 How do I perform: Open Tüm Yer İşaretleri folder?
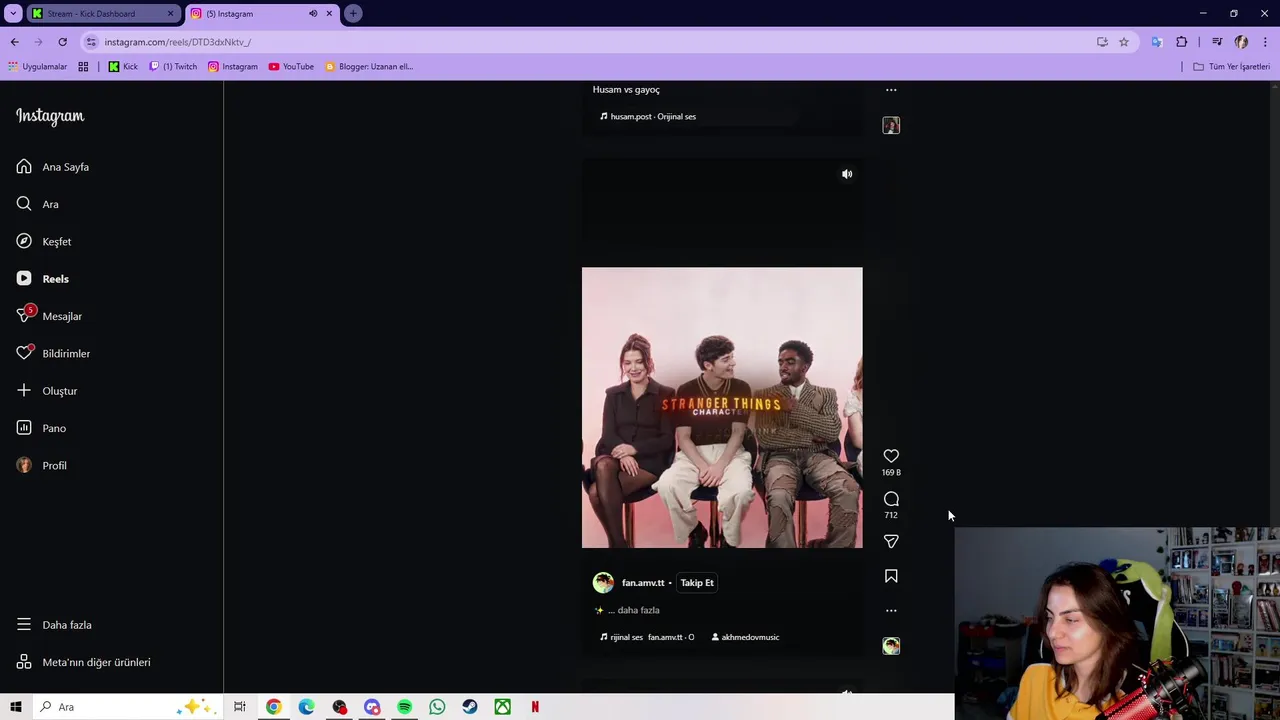[x=1232, y=67]
